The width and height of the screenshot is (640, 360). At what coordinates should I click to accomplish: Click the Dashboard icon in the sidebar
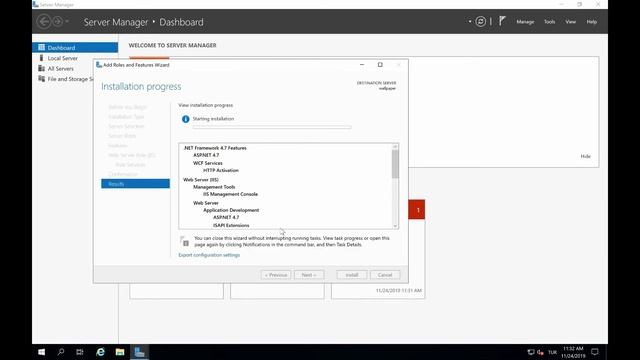pos(41,47)
